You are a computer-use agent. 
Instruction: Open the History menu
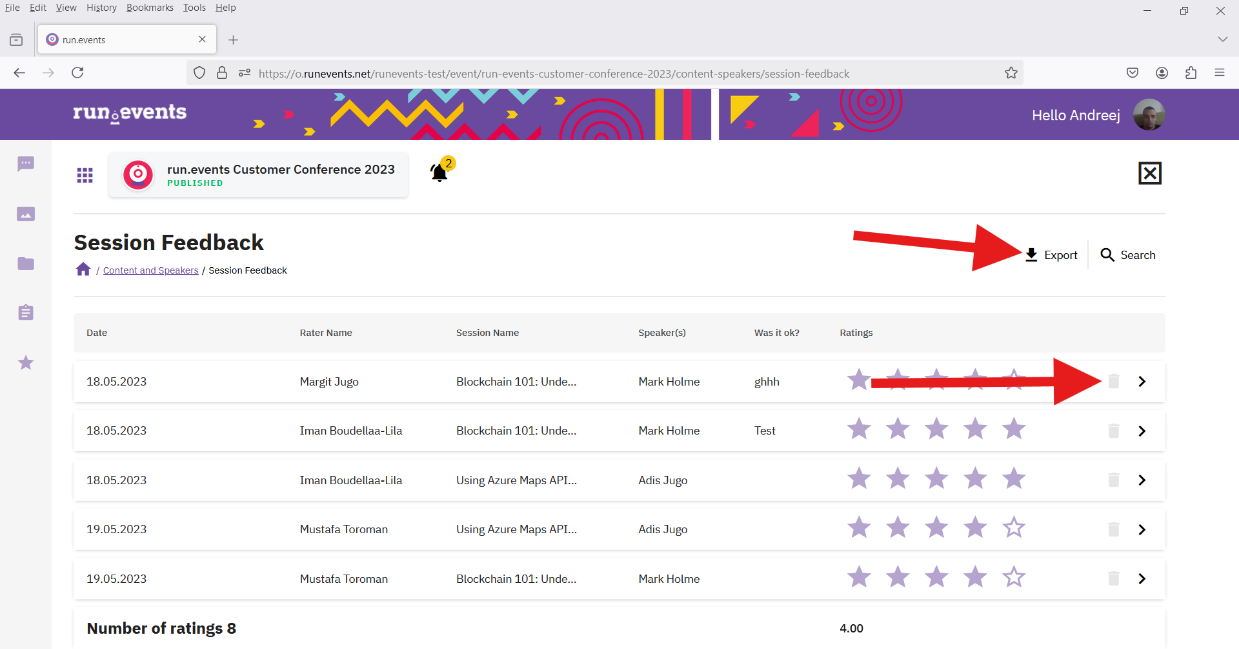tap(101, 8)
